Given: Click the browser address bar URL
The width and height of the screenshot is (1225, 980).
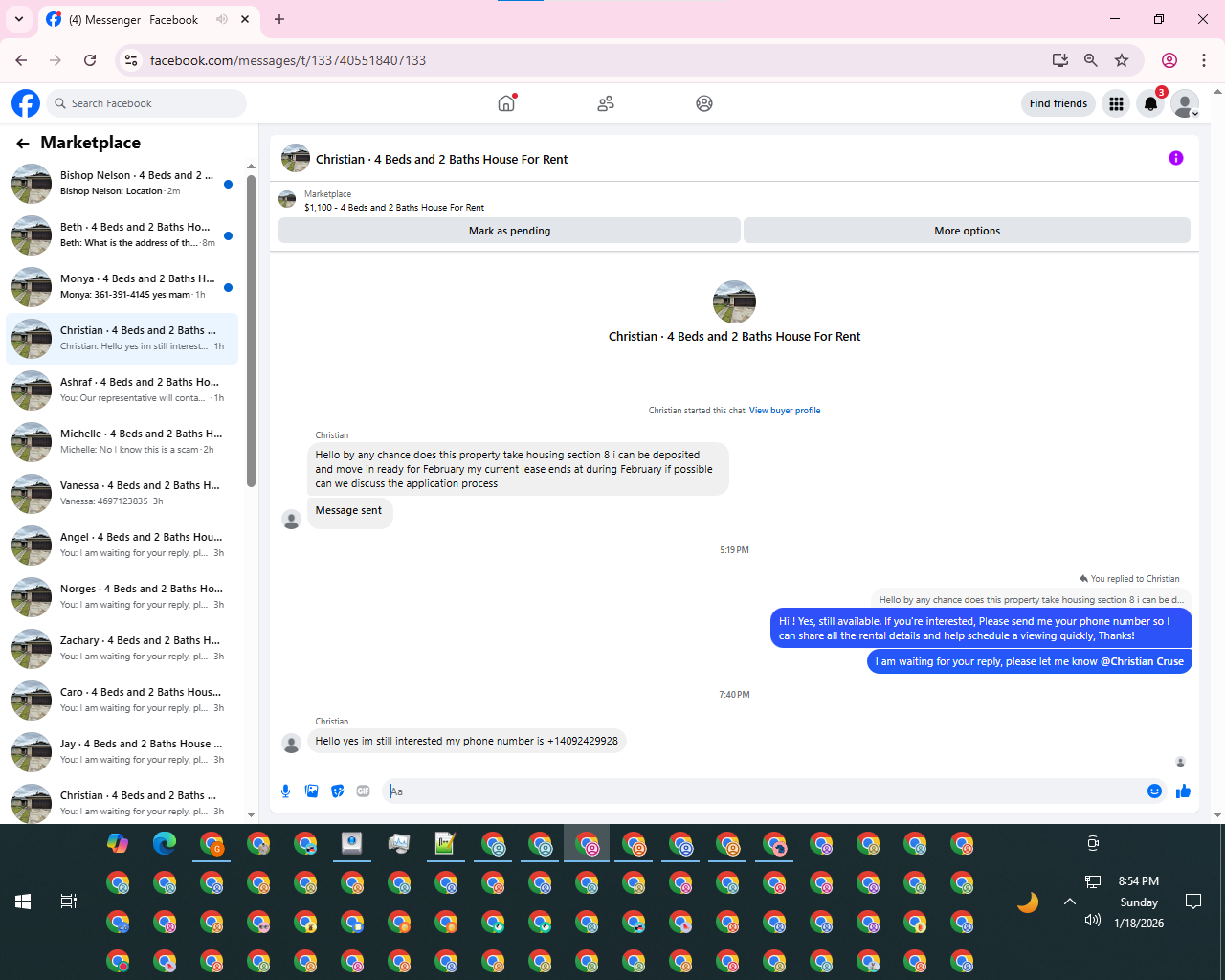Looking at the screenshot, I should click(288, 60).
